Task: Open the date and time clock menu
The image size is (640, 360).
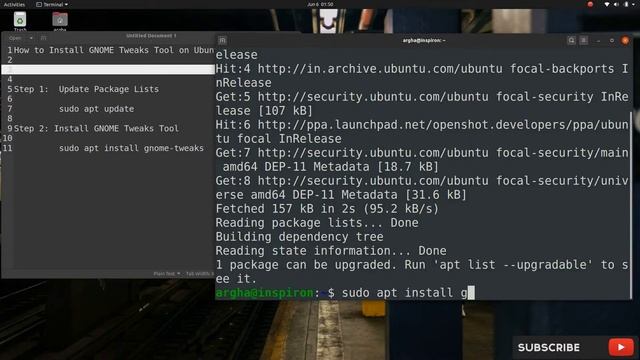Action: click(320, 4)
